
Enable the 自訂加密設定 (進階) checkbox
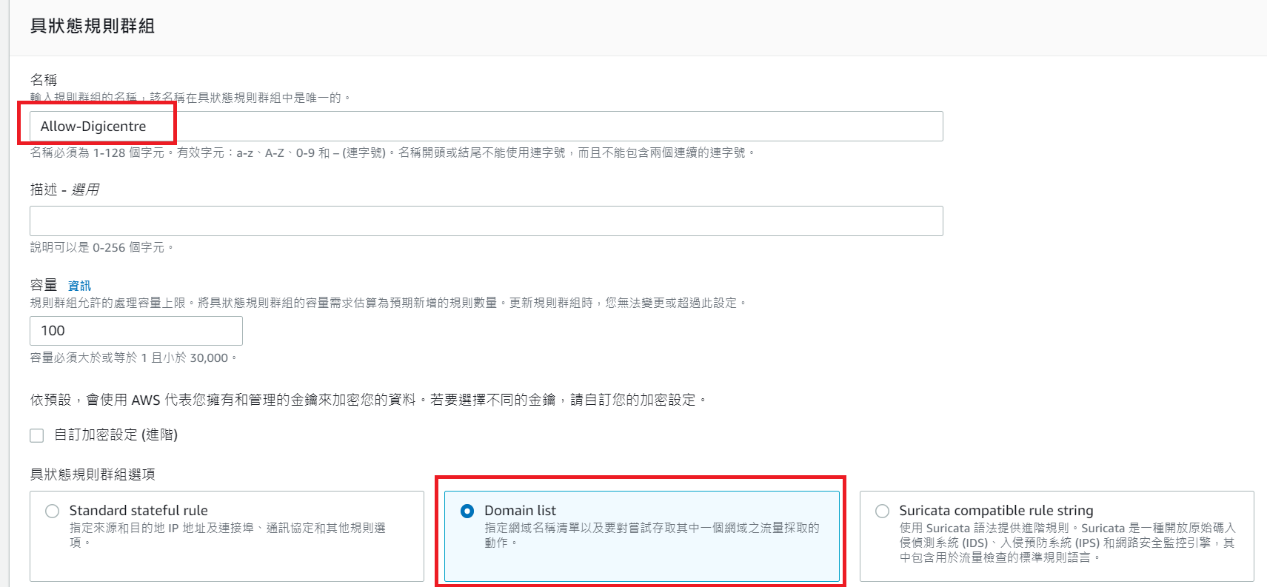pos(37,435)
